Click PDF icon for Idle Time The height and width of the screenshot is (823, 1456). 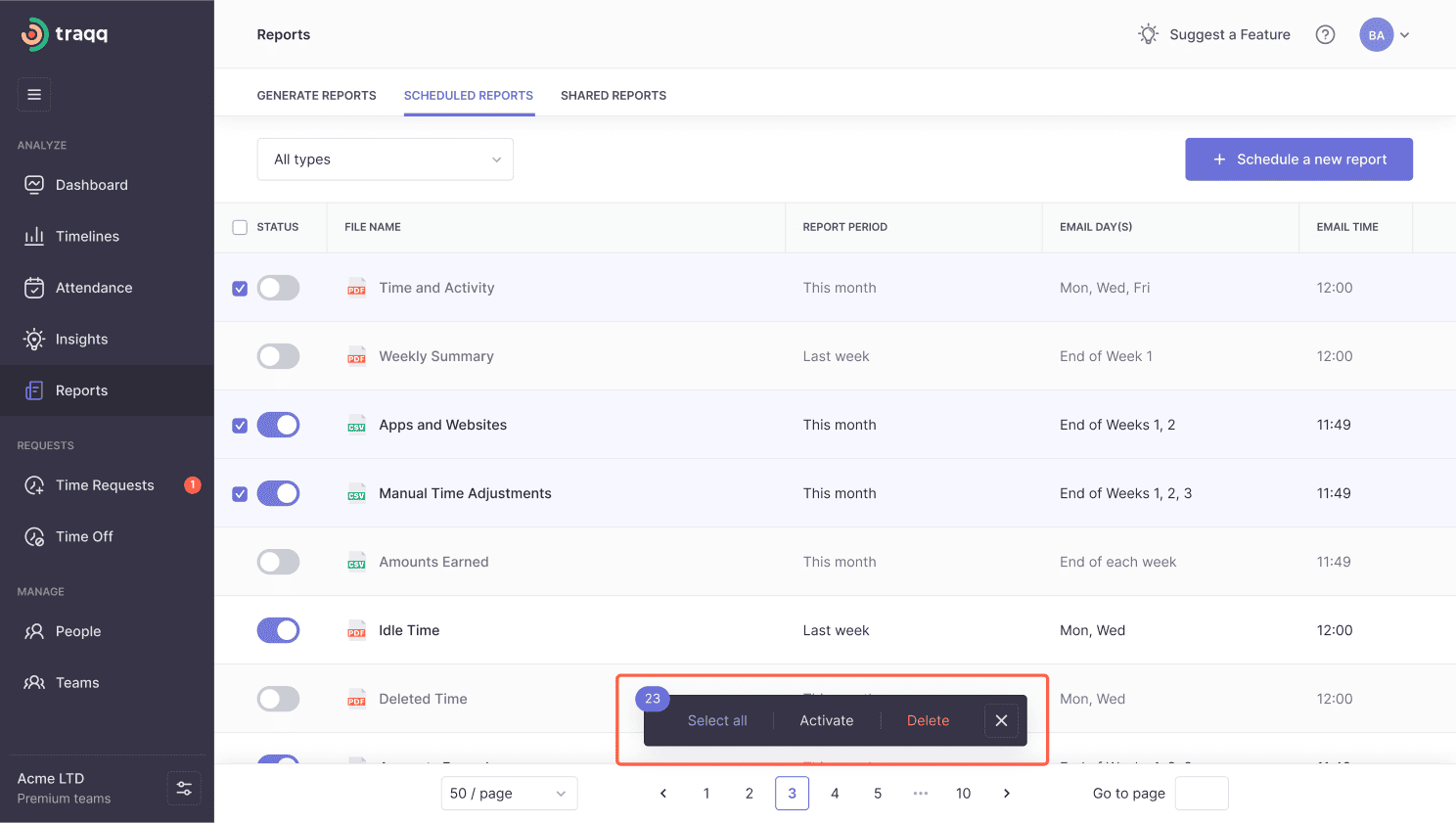click(356, 630)
